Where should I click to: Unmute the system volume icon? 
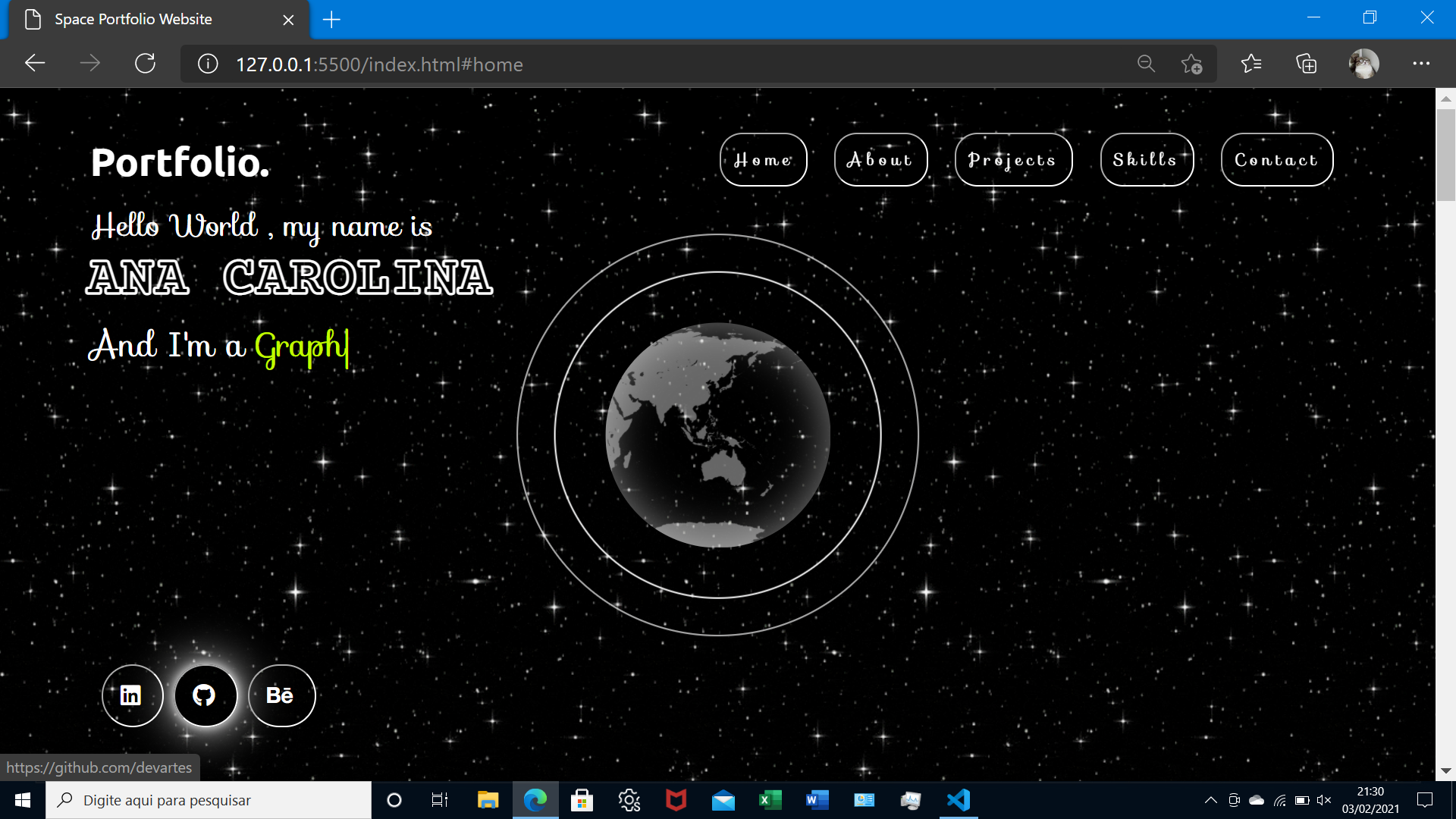[x=1325, y=799]
